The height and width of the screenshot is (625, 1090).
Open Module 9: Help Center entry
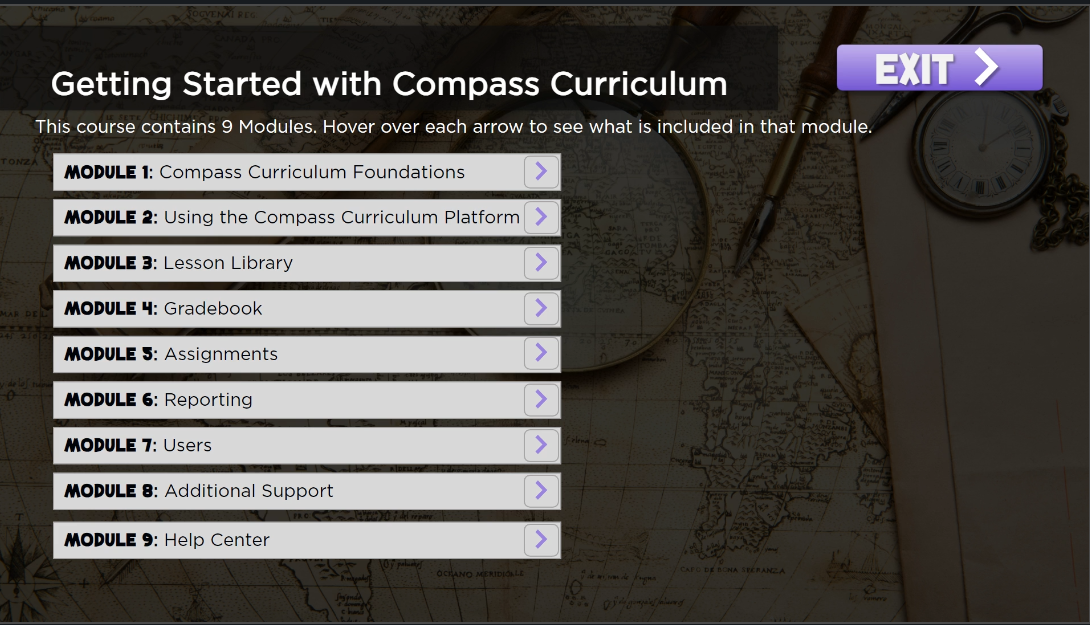click(167, 540)
